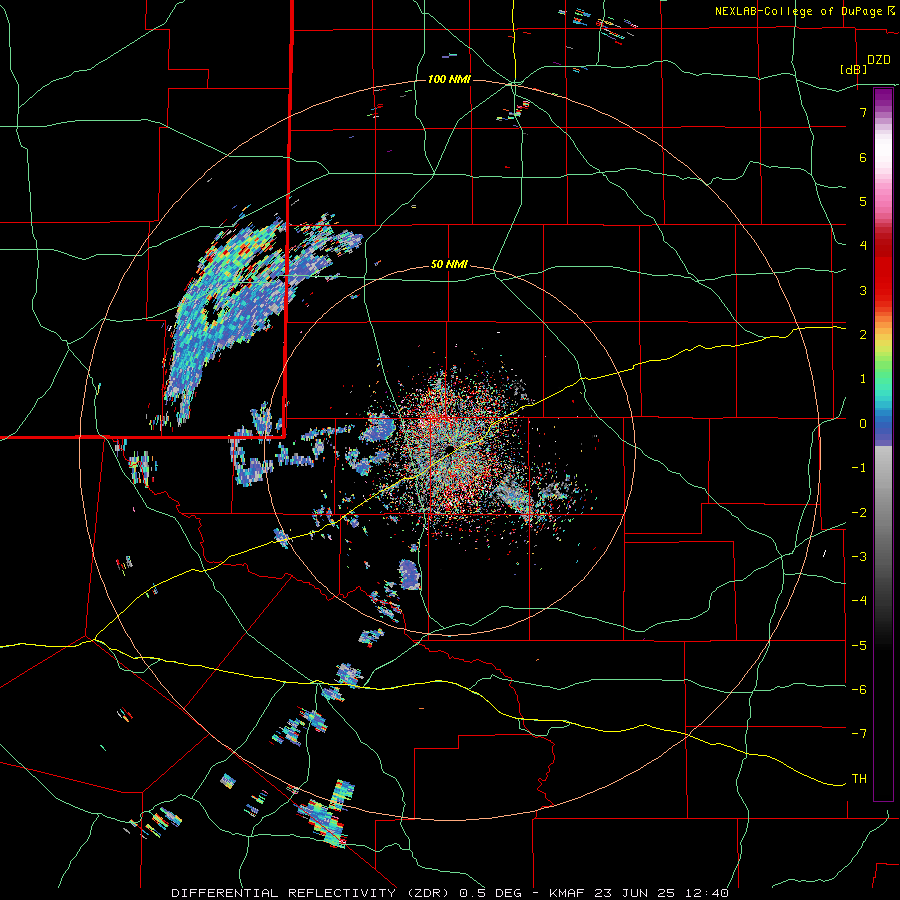Click the 50 NMI range ring label
This screenshot has width=900, height=900.
(449, 265)
